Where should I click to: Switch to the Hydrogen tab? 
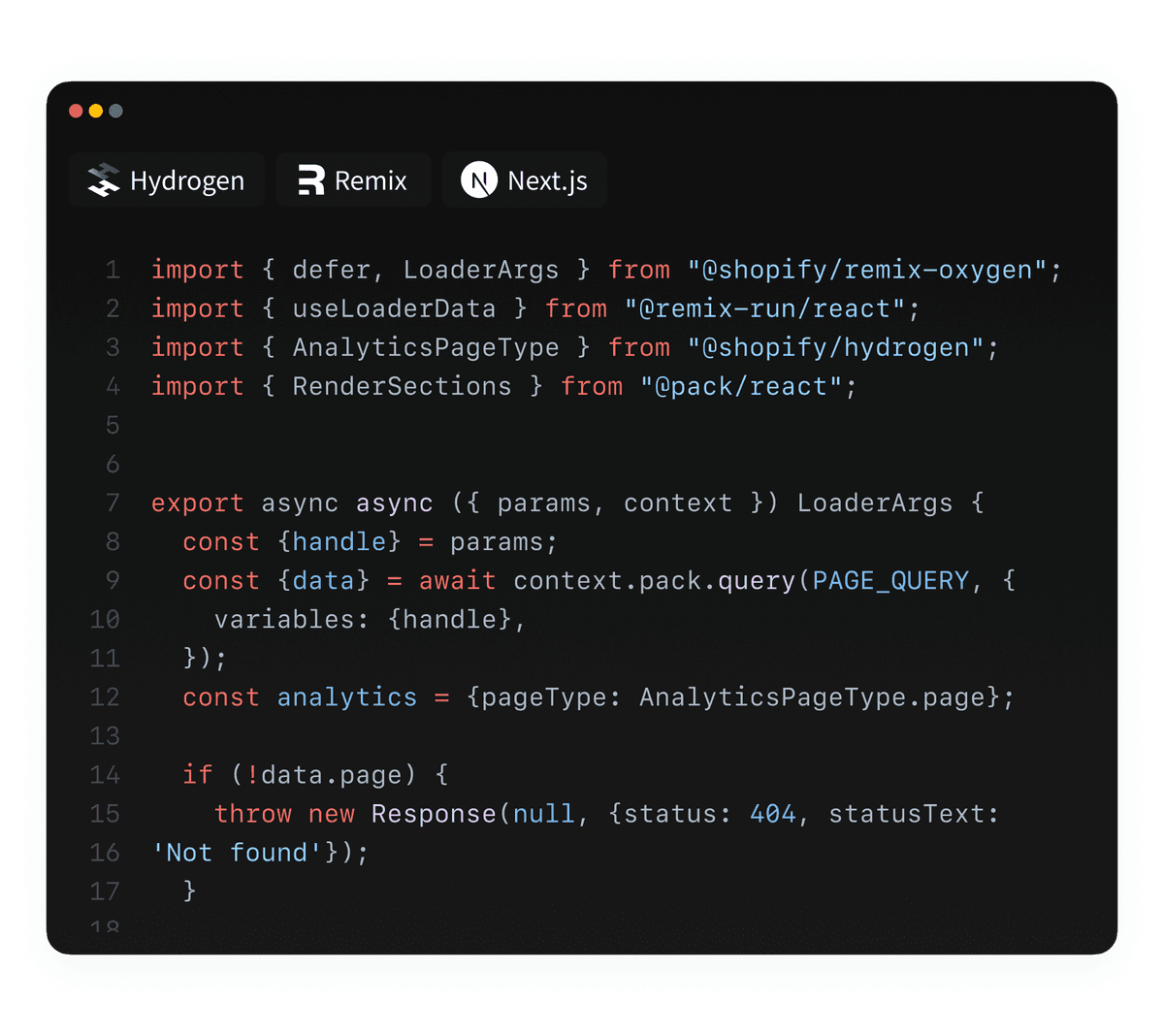point(167,180)
